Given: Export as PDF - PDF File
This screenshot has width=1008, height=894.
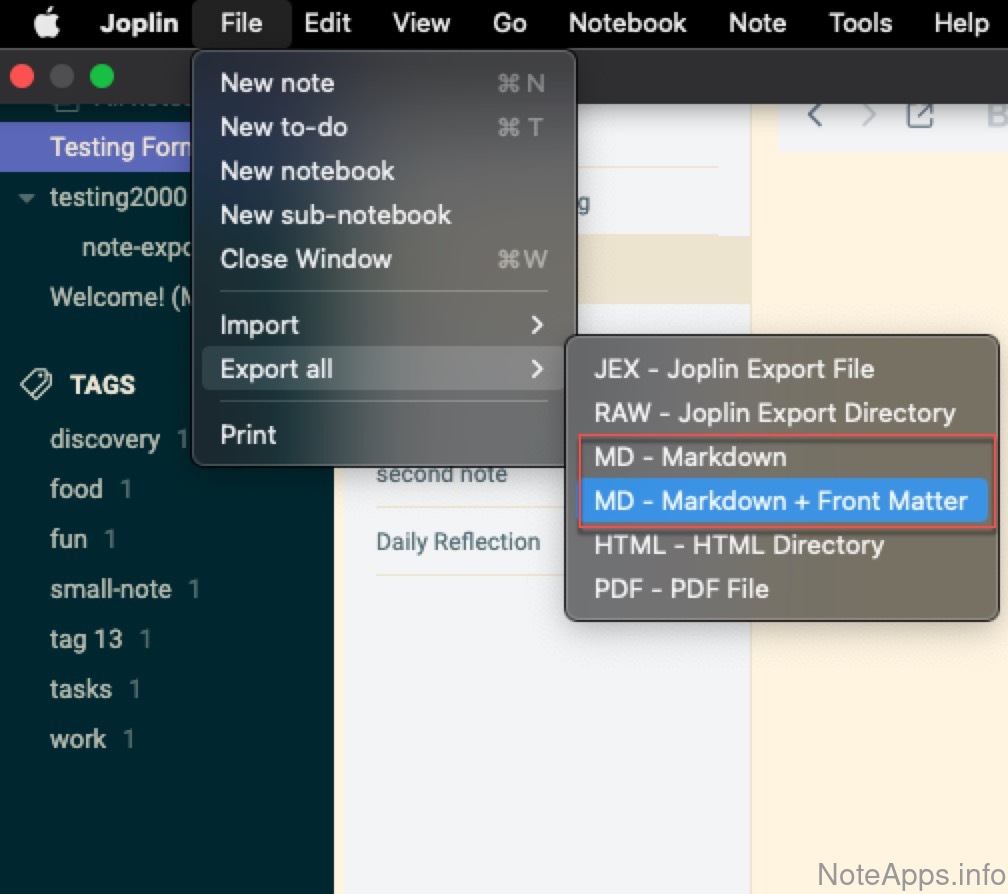Looking at the screenshot, I should click(681, 589).
